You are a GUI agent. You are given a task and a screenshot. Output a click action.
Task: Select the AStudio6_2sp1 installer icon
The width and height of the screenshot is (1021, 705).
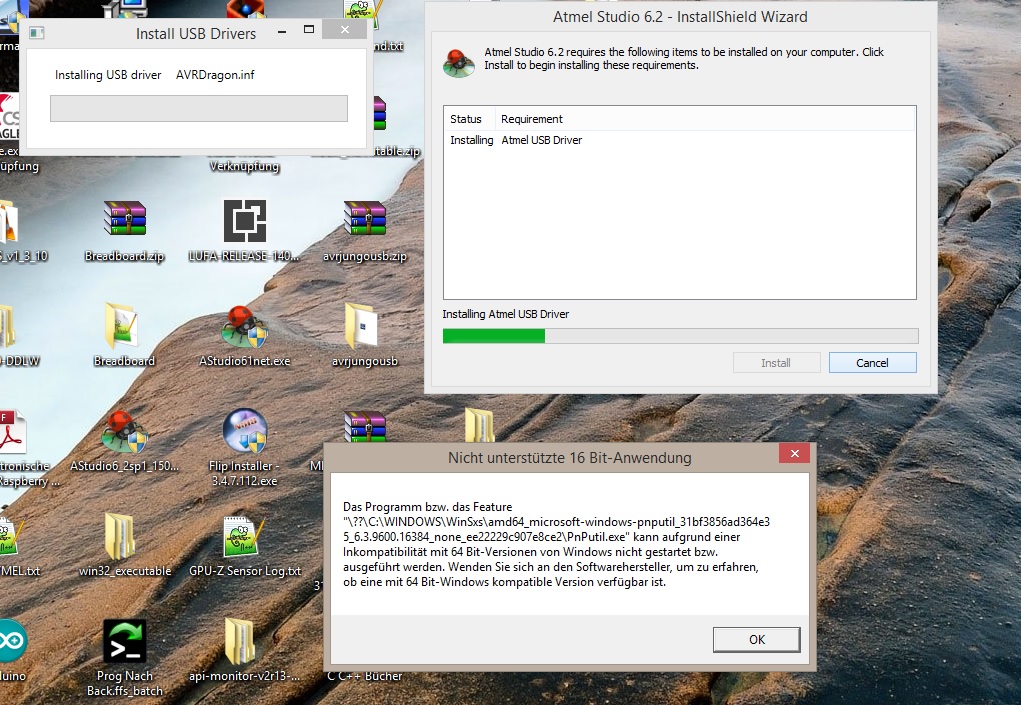[124, 432]
